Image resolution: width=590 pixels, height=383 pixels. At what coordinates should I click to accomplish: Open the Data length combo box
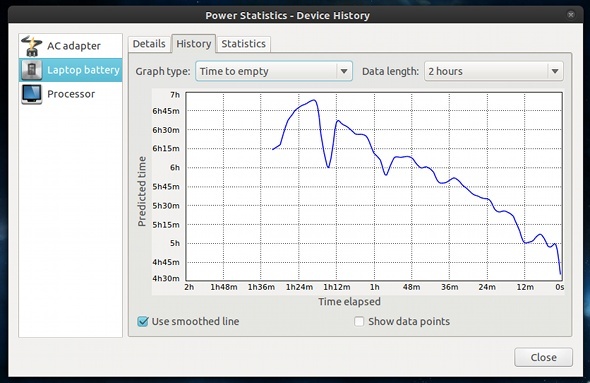[494, 71]
